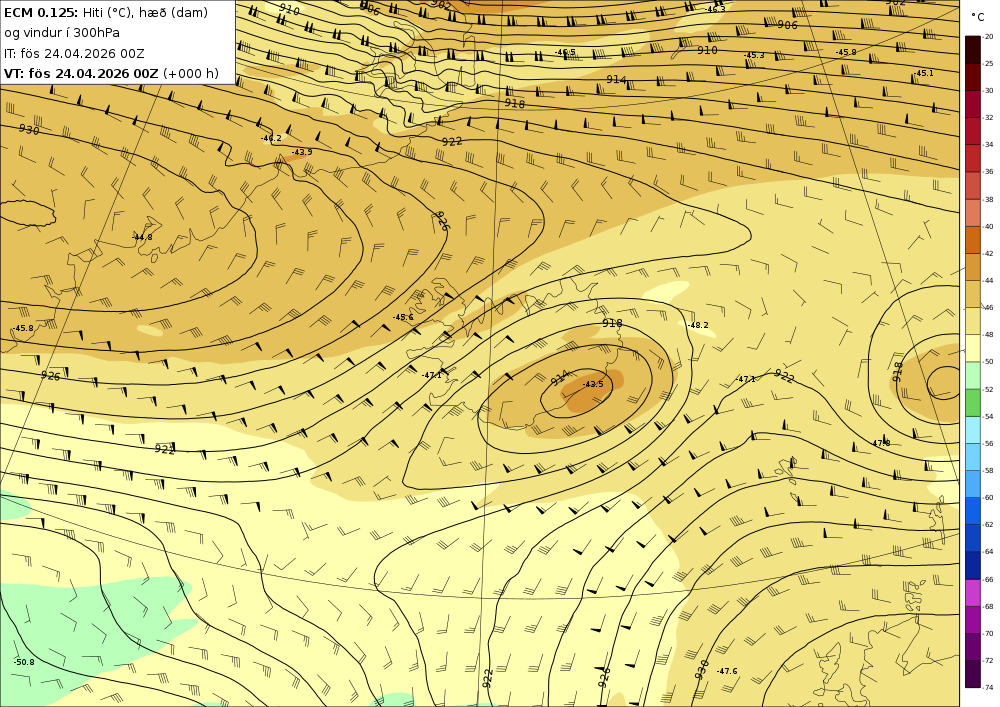This screenshot has width=1000, height=707.
Task: Select the darkest brown swatch between -20 and -25
Action: pos(973,50)
